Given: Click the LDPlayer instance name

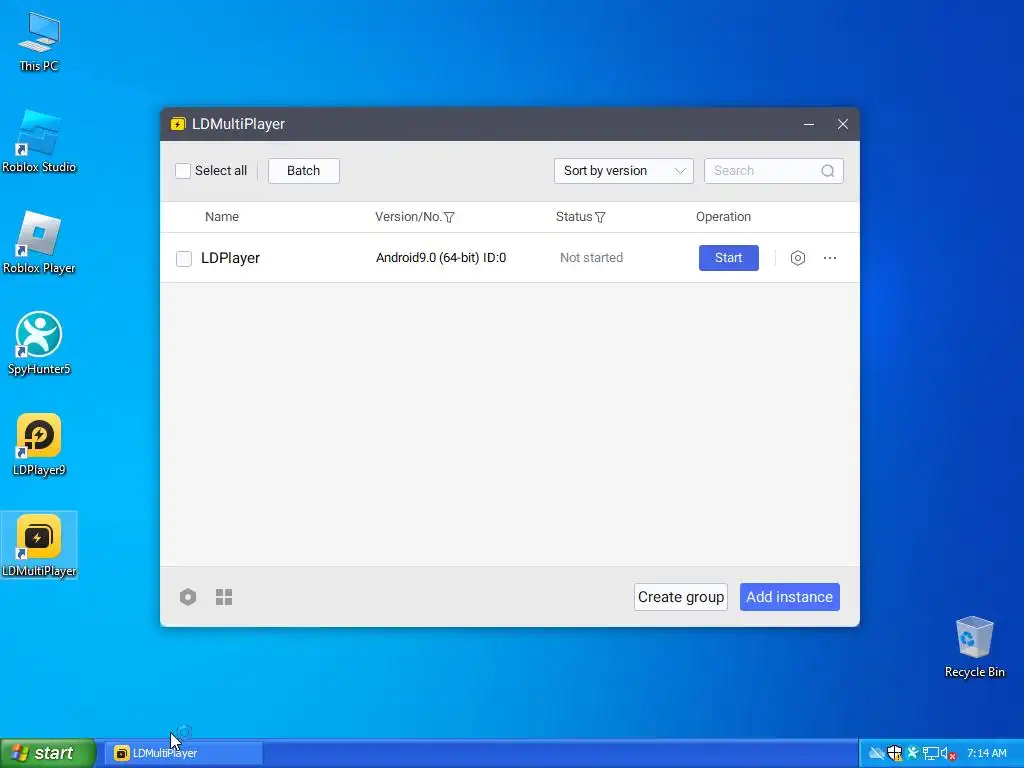Looking at the screenshot, I should pyautogui.click(x=230, y=258).
